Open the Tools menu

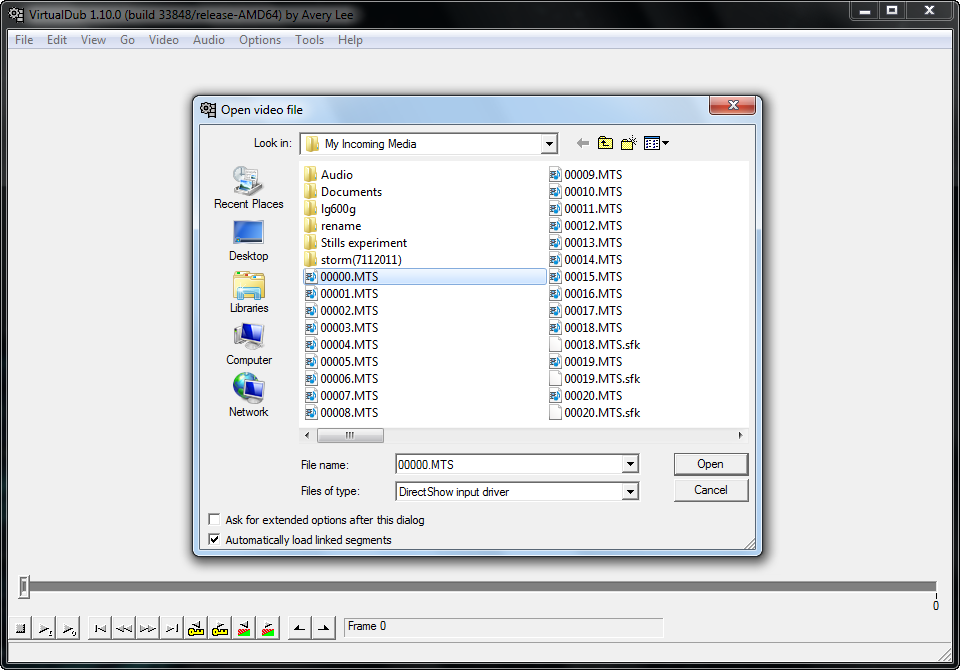[x=309, y=40]
